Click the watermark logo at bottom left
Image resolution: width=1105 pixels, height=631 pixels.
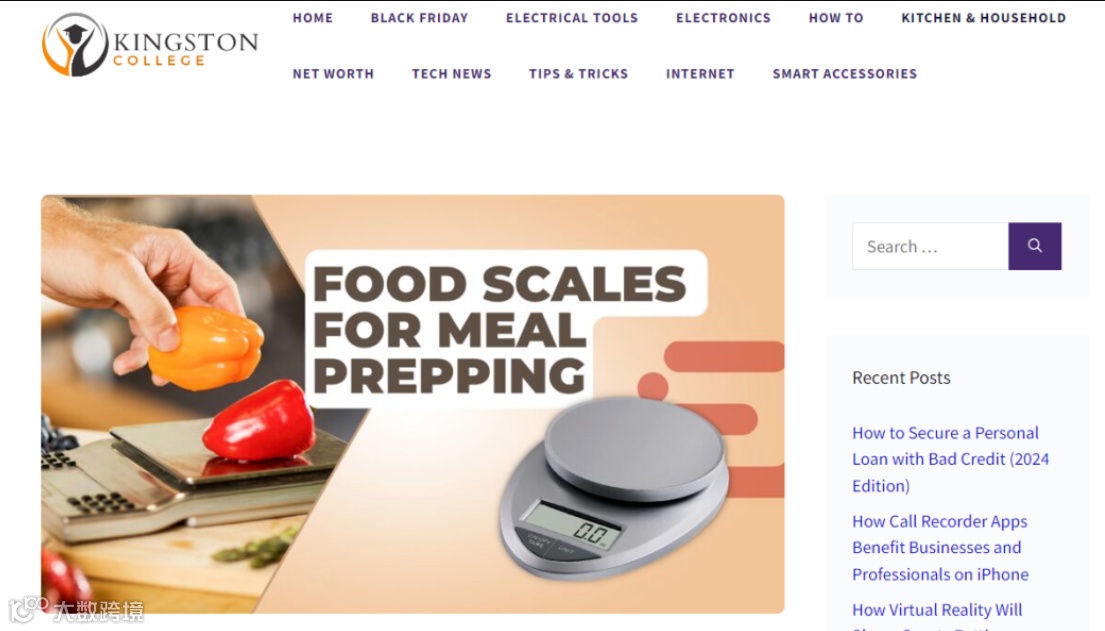[75, 609]
